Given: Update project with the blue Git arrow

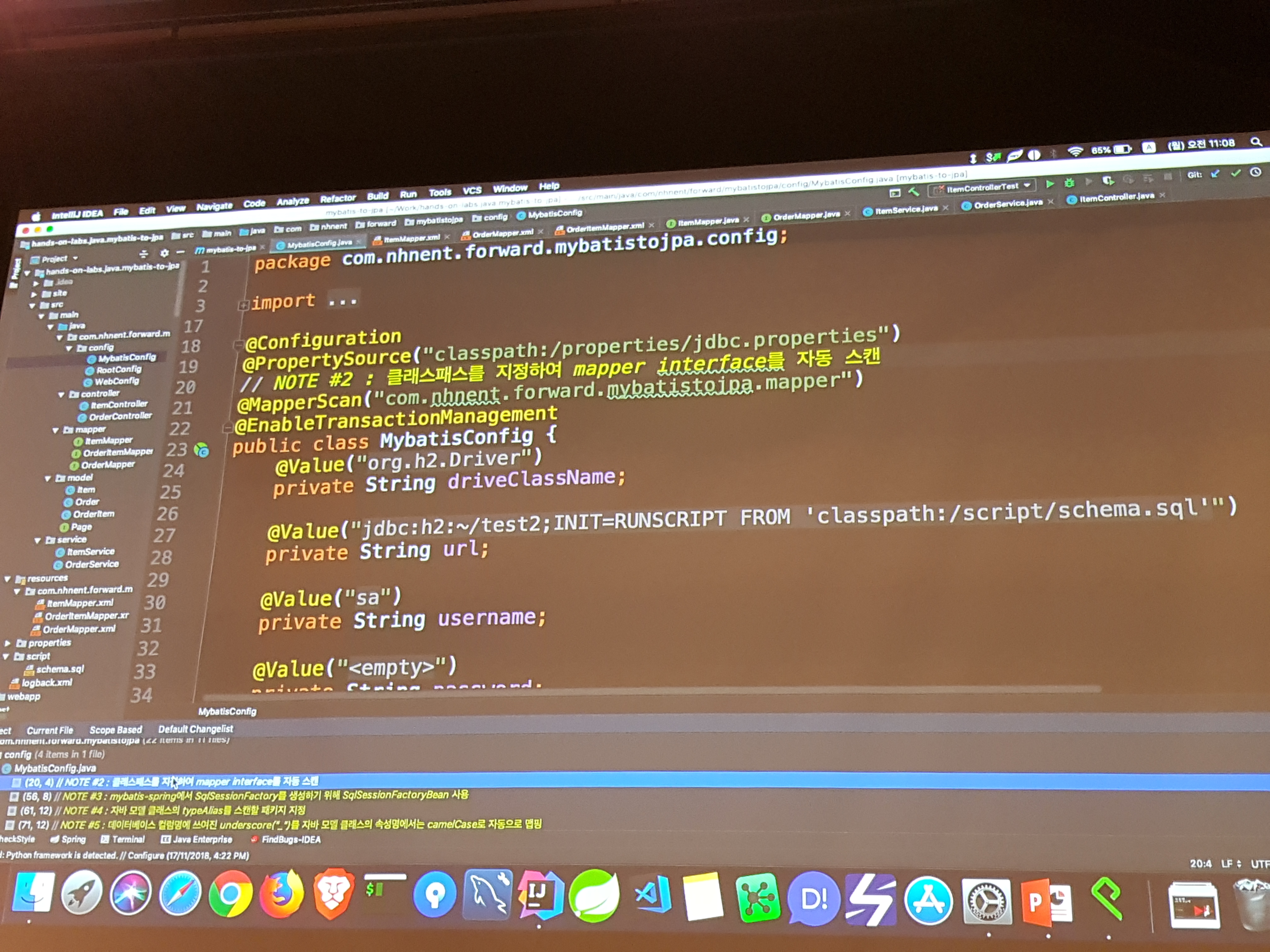Looking at the screenshot, I should coord(1215,174).
